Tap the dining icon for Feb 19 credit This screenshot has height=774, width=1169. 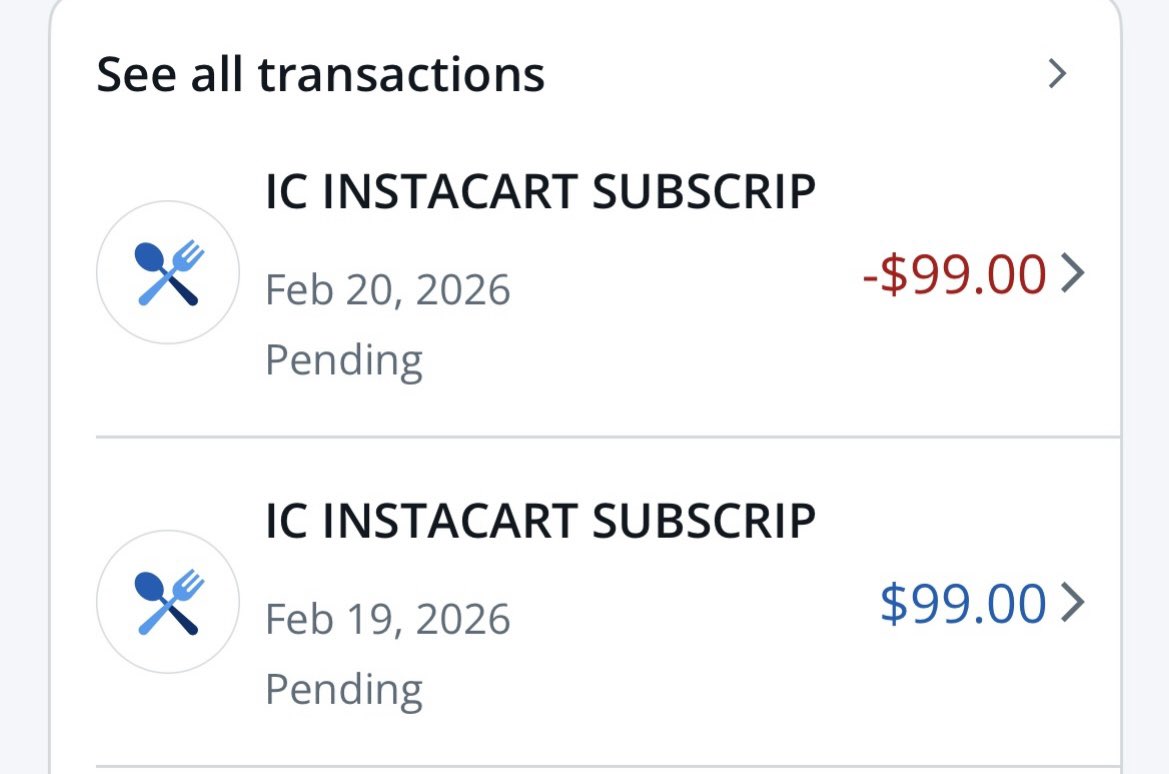[168, 602]
